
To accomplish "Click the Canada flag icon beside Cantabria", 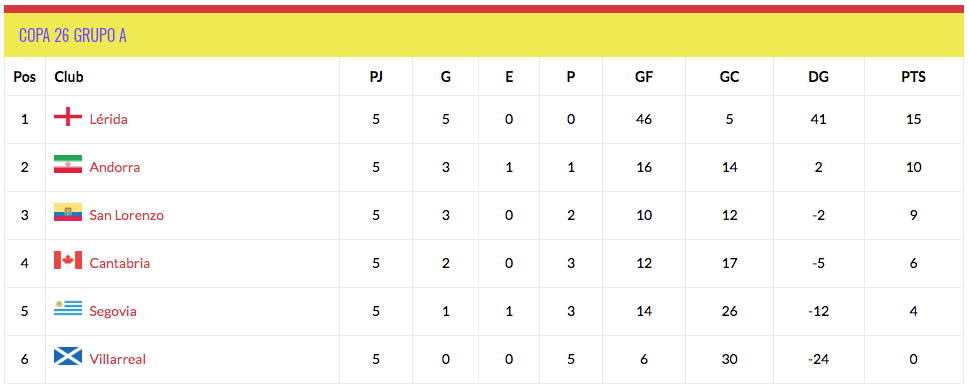I will tap(68, 260).
